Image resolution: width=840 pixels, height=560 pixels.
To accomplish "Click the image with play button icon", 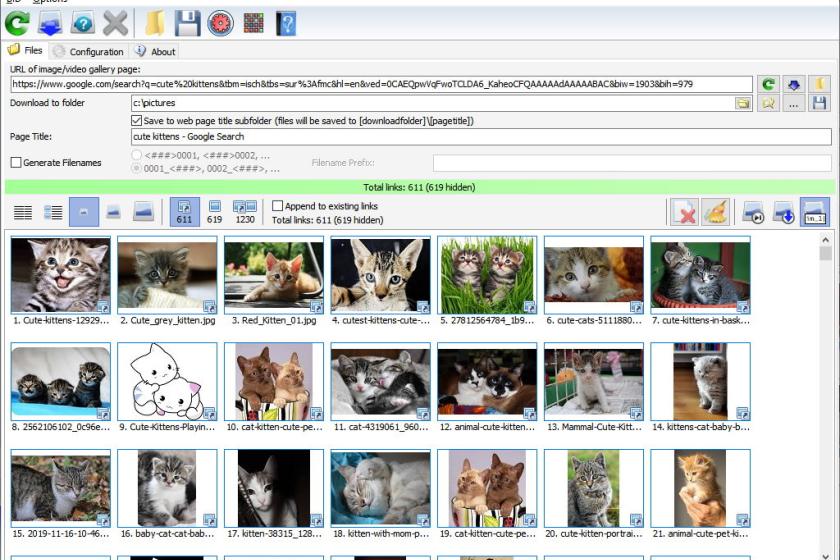I will (753, 212).
